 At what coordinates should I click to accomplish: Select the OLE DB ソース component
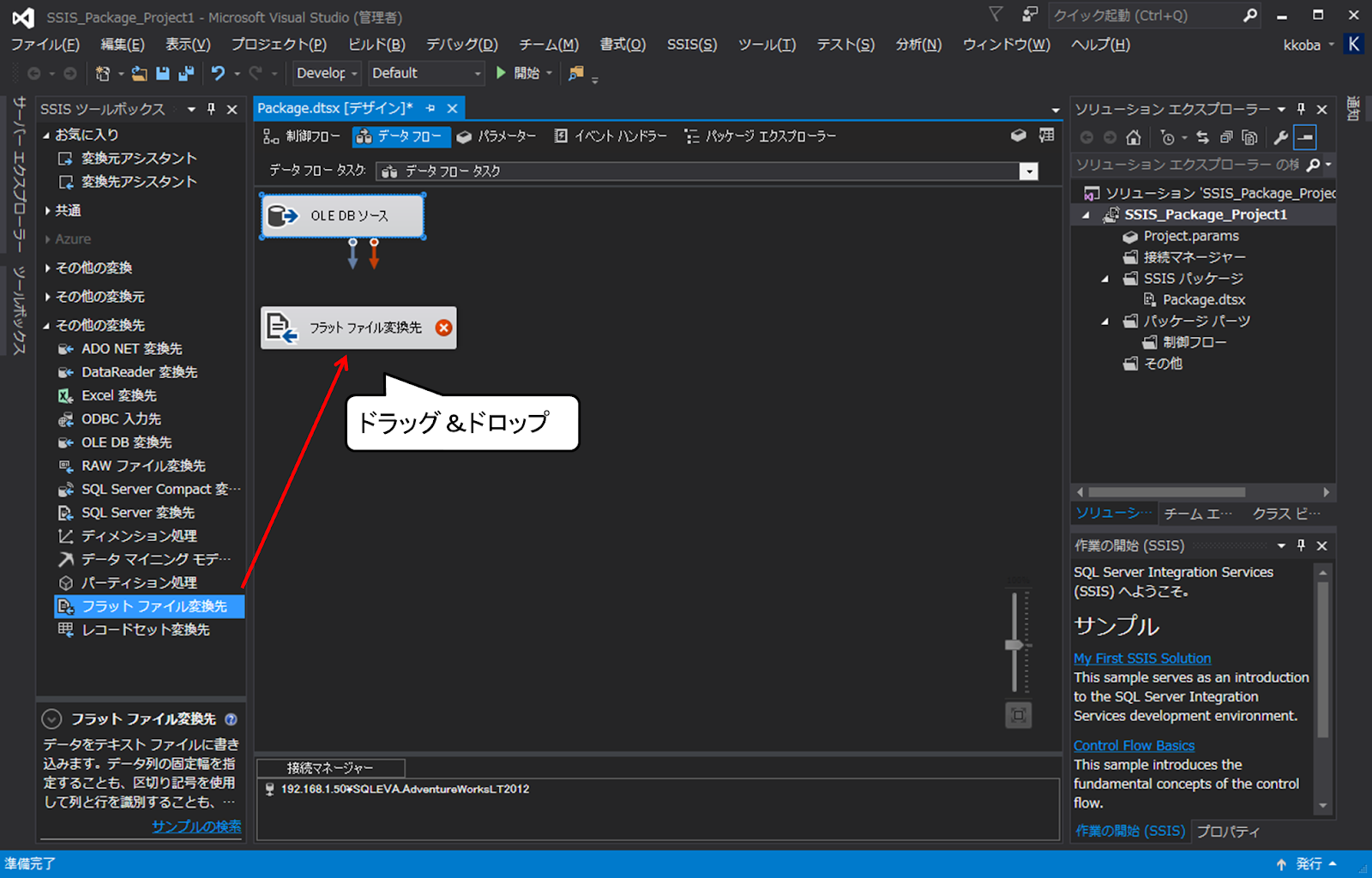pos(343,216)
